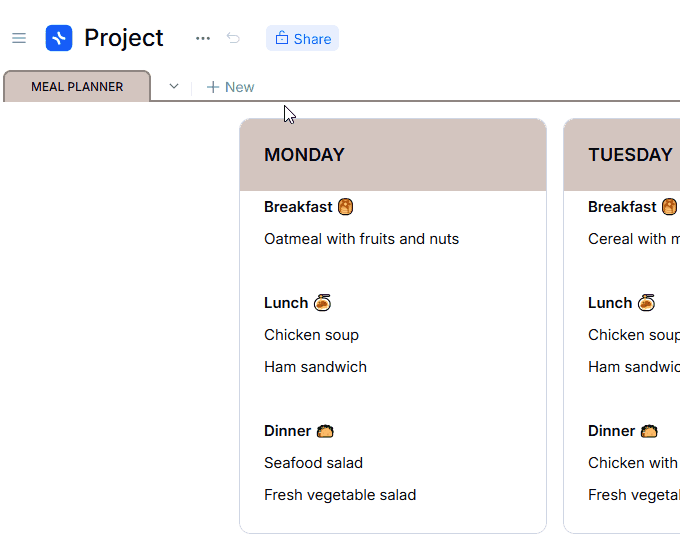680x550 pixels.
Task: Click the Monday breakfast emoji icon
Action: 346,207
